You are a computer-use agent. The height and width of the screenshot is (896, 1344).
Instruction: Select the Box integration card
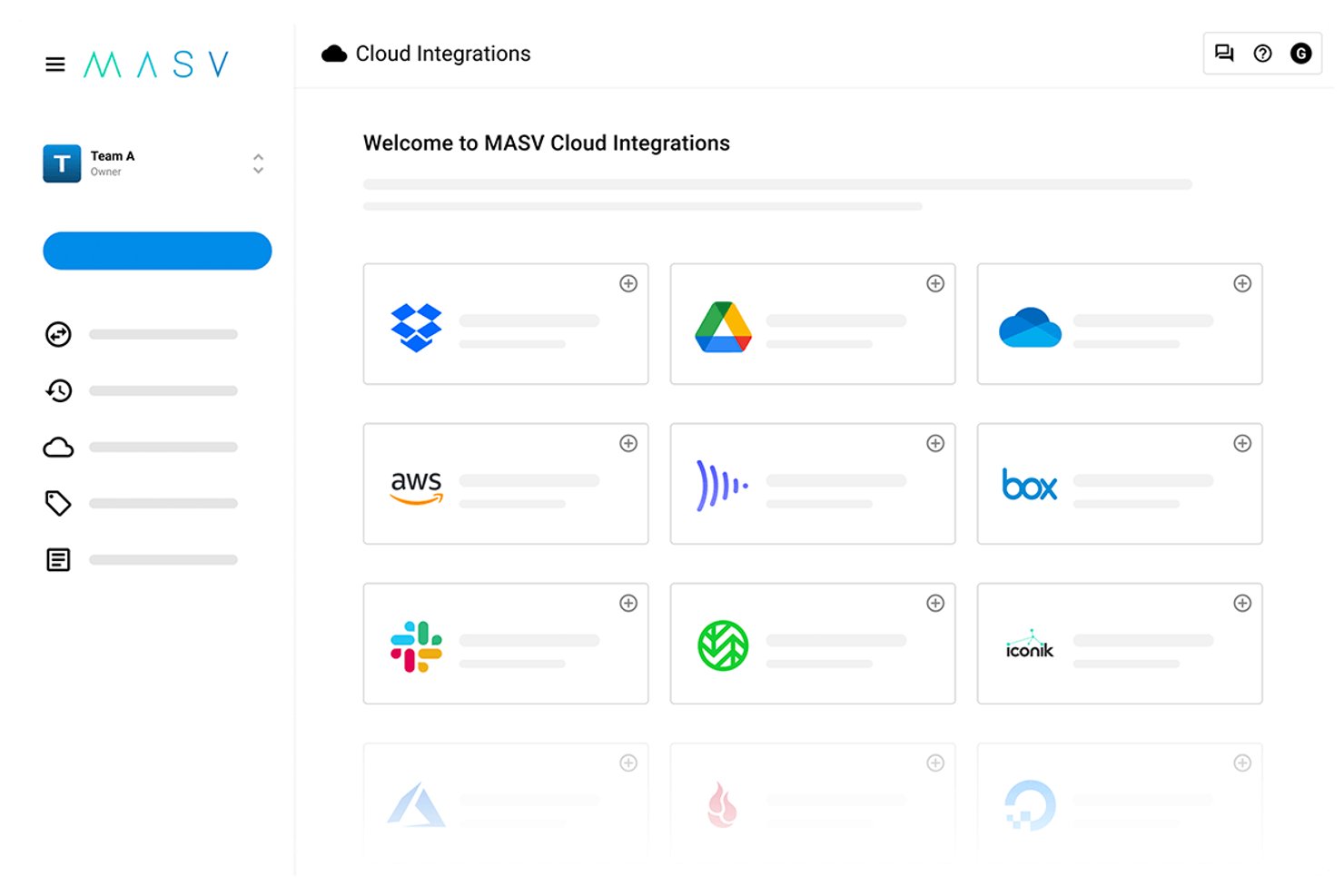pos(1120,484)
